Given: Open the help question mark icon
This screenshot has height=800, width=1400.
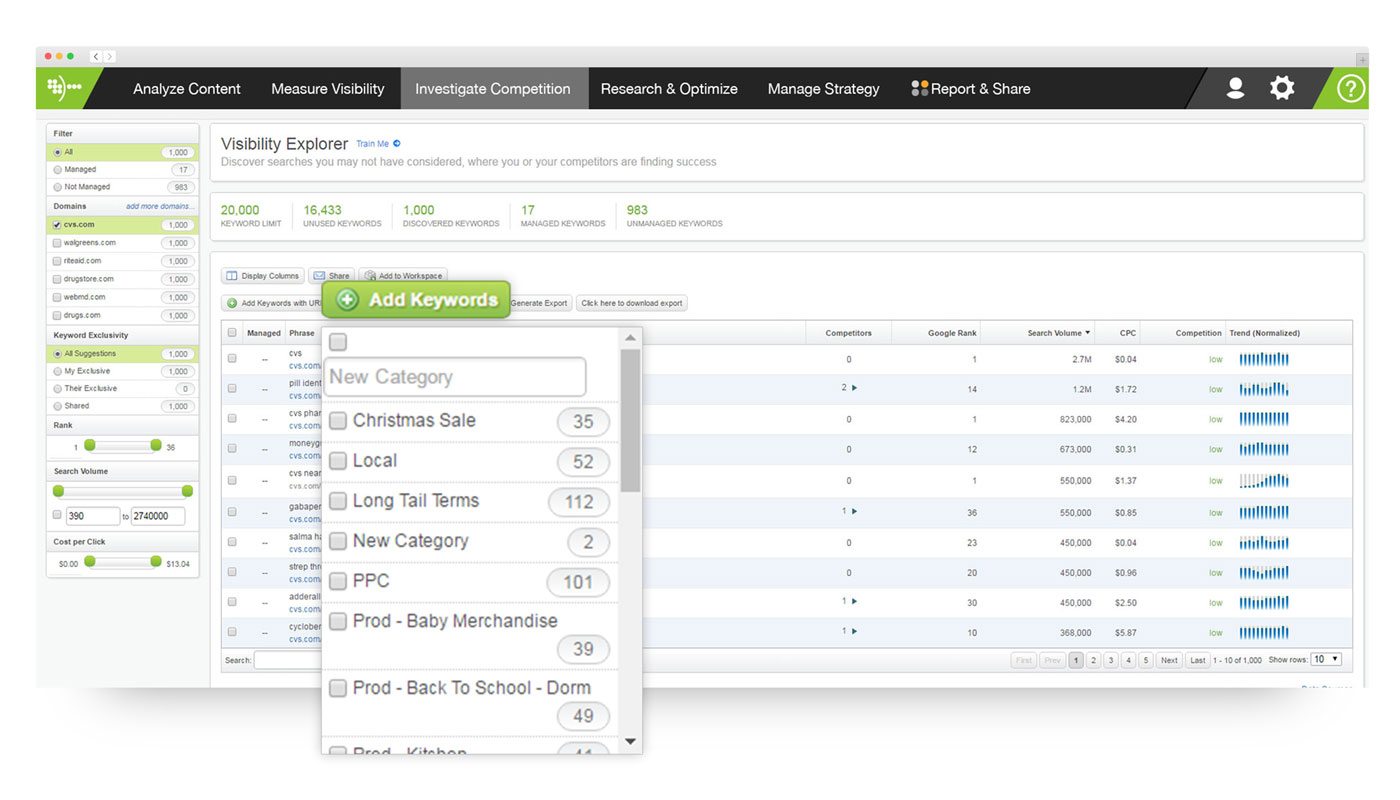Looking at the screenshot, I should (1350, 88).
